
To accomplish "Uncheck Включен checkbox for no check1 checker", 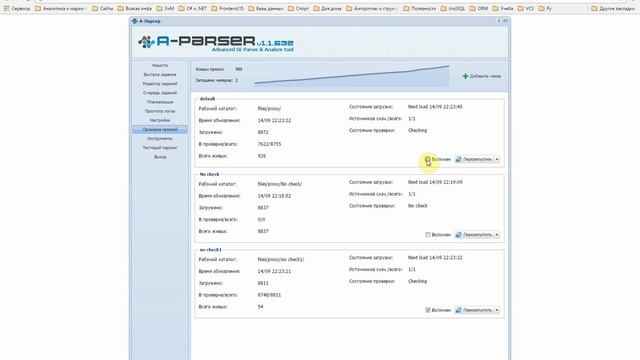I will pyautogui.click(x=428, y=310).
